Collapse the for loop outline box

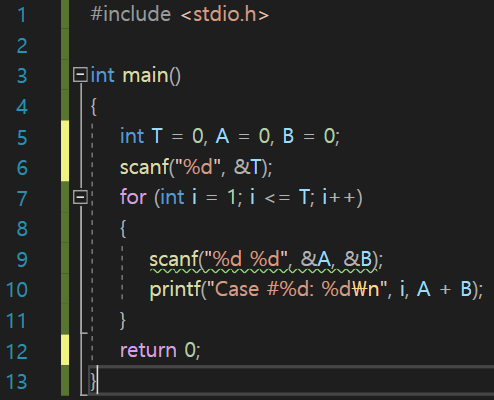pos(80,197)
